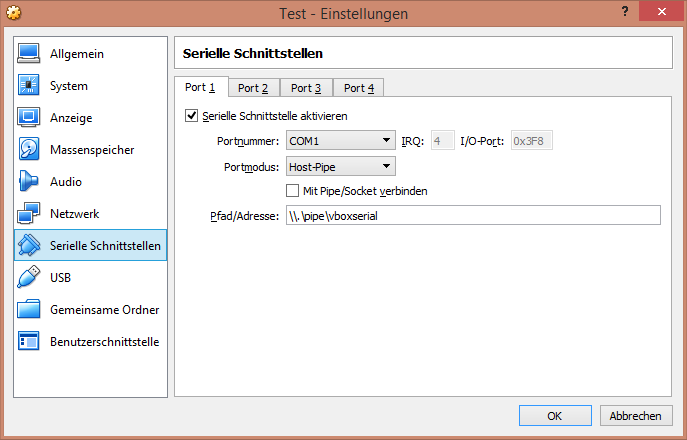
Task: Click the Allgemein monitor icon
Action: [28, 54]
